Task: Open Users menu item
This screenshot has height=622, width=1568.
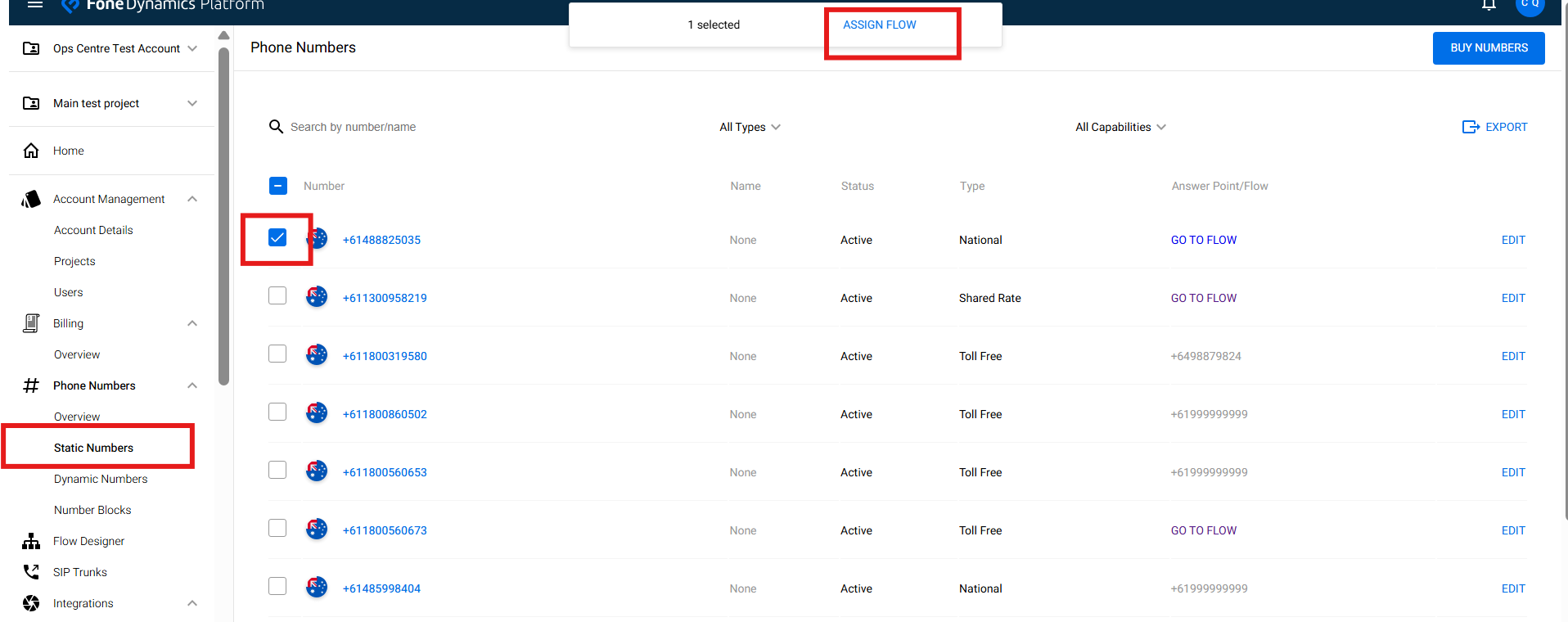Action: [69, 292]
